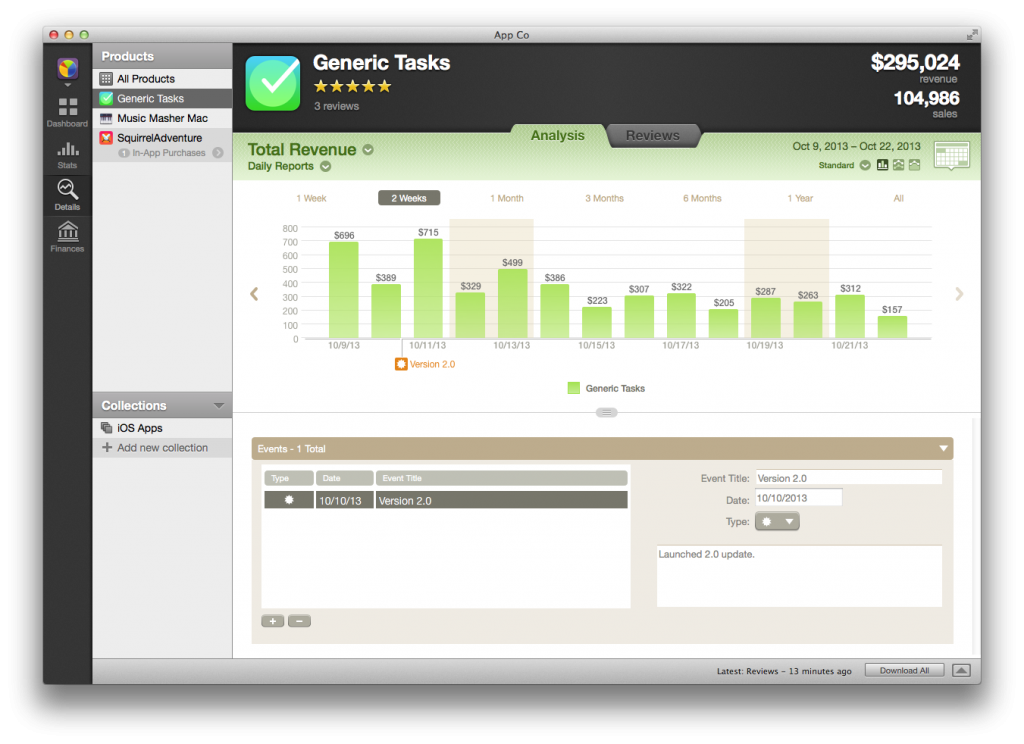Click the Oct 9 – Oct 22 date range
The width and height of the screenshot is (1024, 744).
pos(856,146)
